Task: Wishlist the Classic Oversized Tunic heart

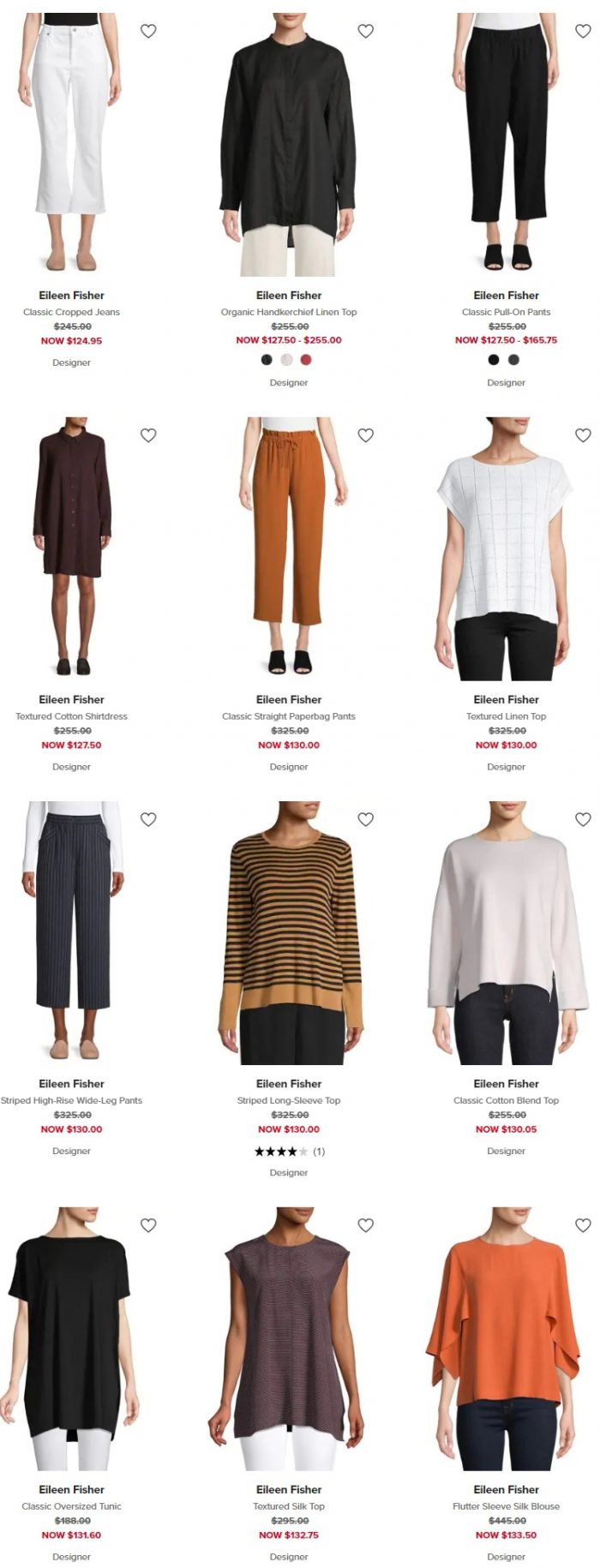Action: pyautogui.click(x=148, y=1225)
